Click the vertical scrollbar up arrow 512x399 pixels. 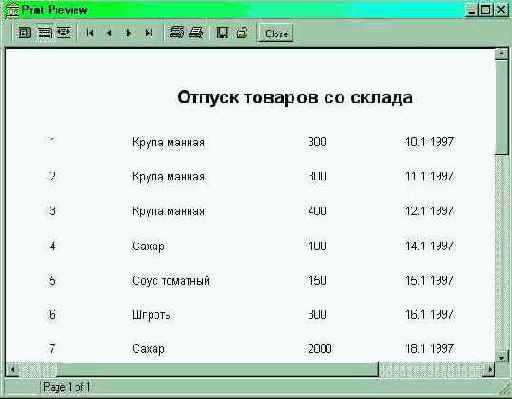tap(501, 54)
